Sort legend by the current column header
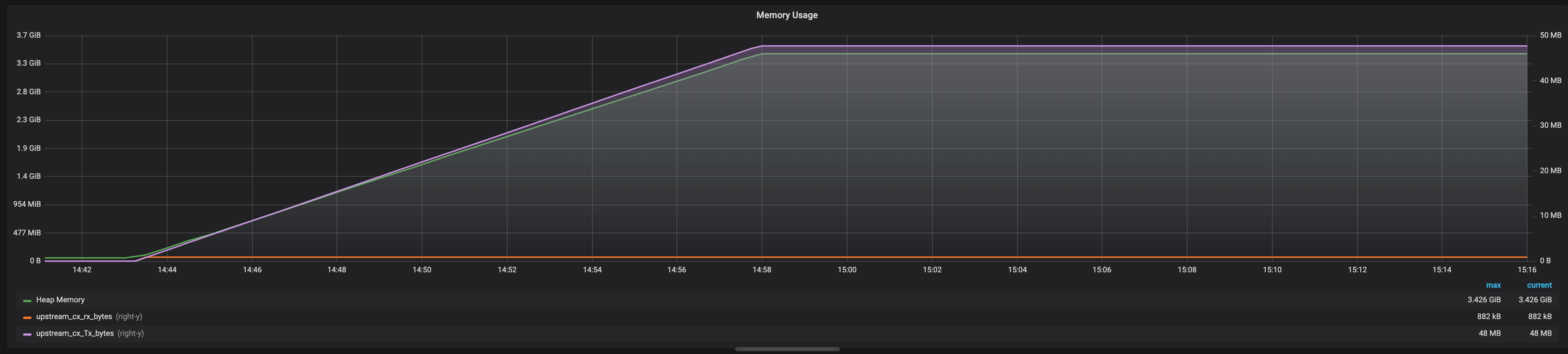 click(1539, 285)
